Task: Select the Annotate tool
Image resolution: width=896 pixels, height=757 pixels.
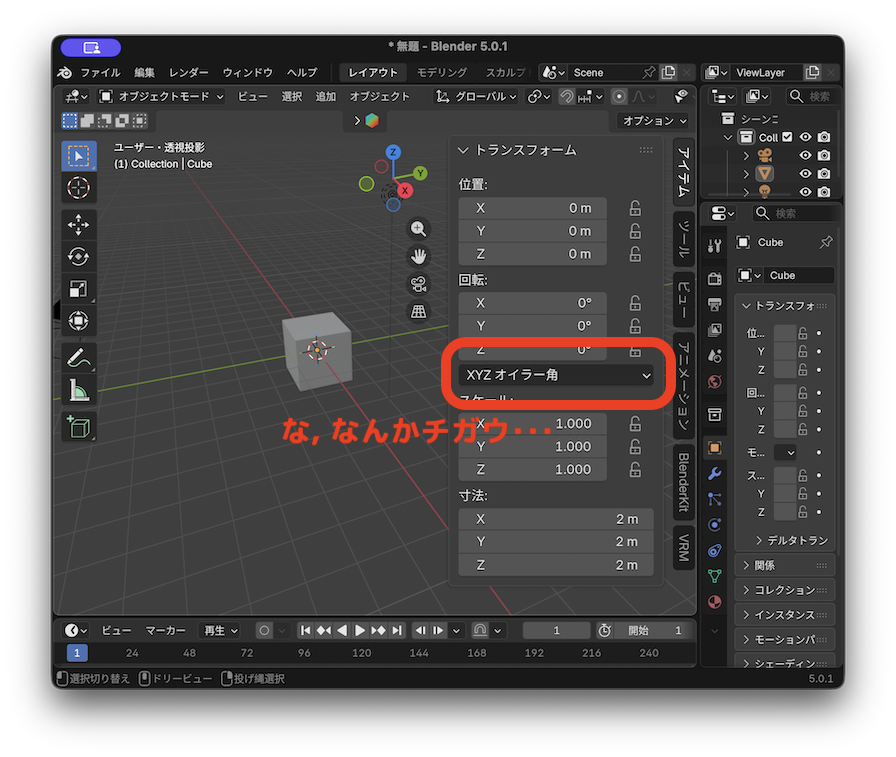Action: point(78,358)
